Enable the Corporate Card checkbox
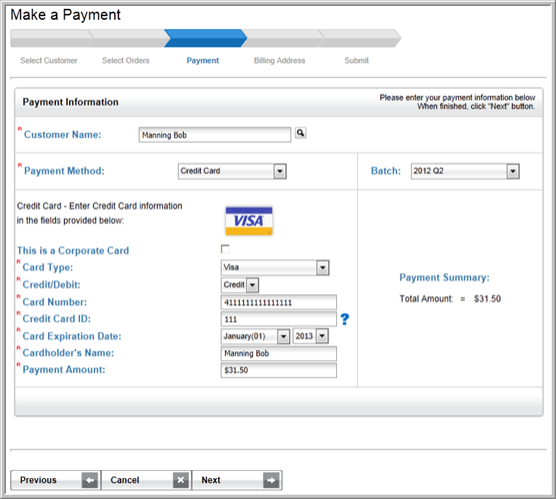The height and width of the screenshot is (499, 556). (225, 249)
